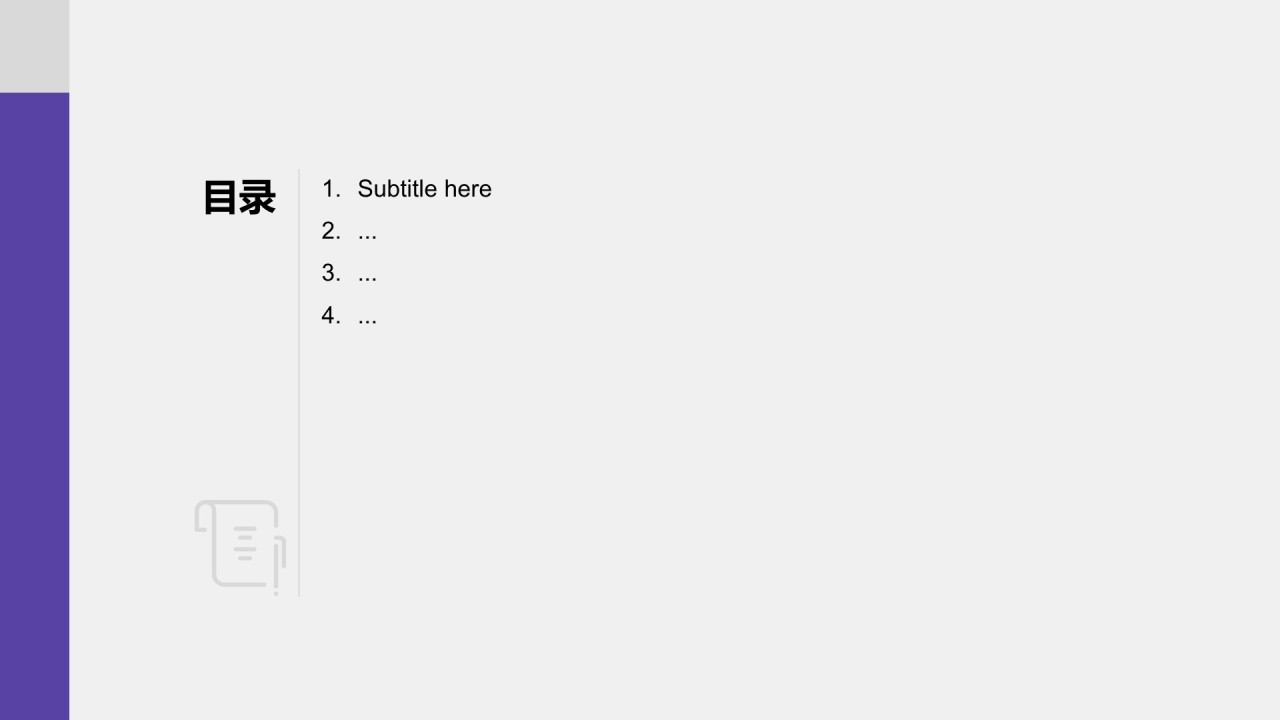Select the third list item ellipsis
The image size is (1280, 720).
point(367,274)
